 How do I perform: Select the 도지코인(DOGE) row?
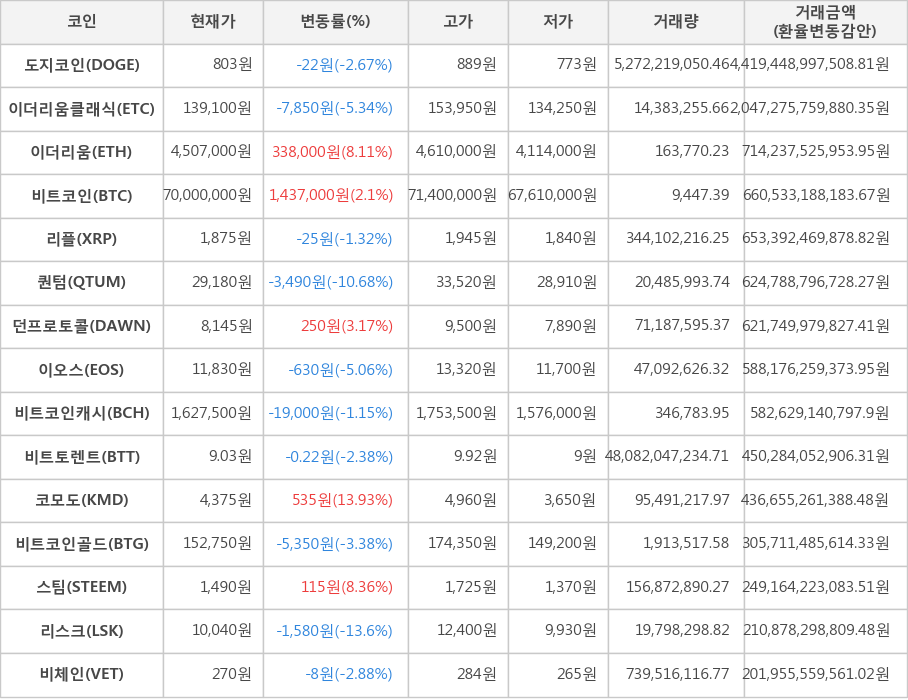pyautogui.click(x=81, y=66)
